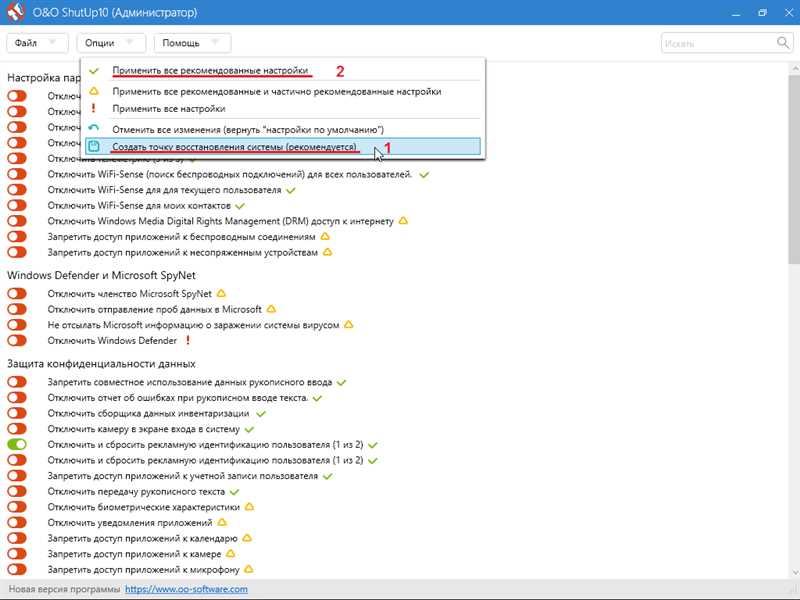Click yellow triangle beside биометрические характеристики
Viewport: 800px width, 600px height.
coord(249,507)
